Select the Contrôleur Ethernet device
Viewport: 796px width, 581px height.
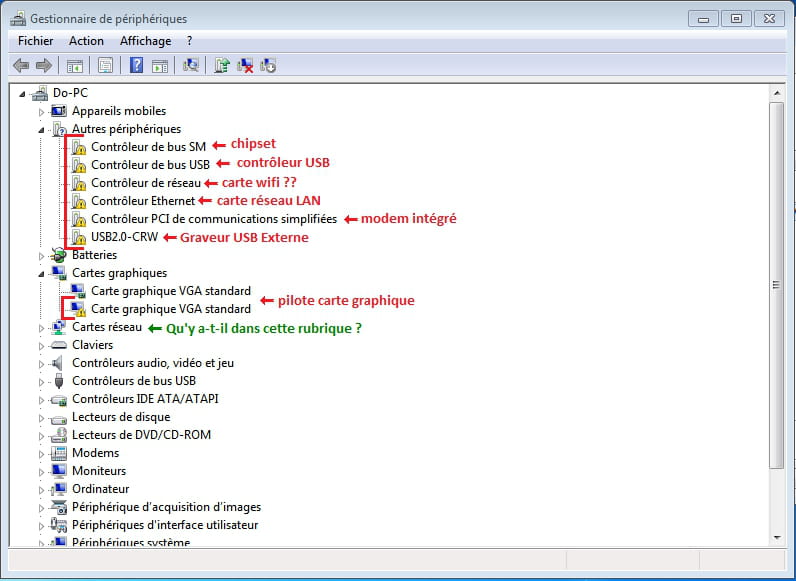[142, 201]
